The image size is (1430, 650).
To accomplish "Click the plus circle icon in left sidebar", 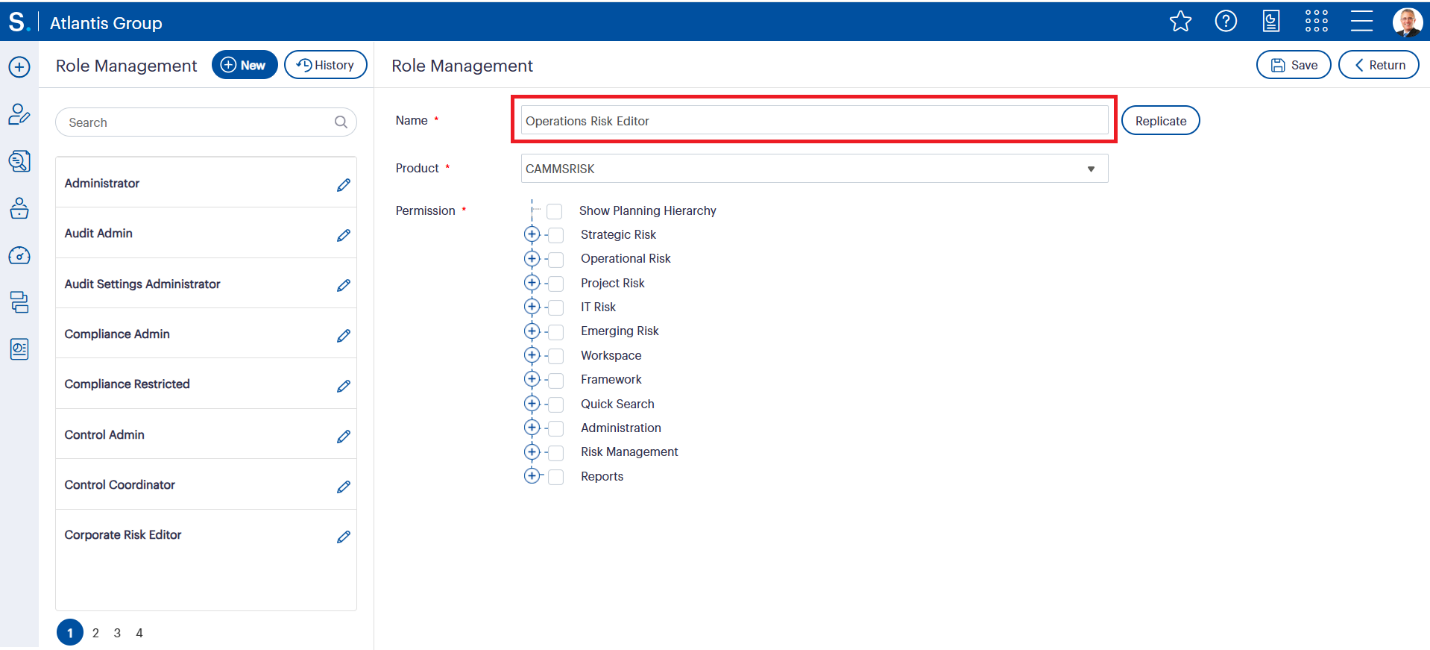I will pyautogui.click(x=19, y=67).
